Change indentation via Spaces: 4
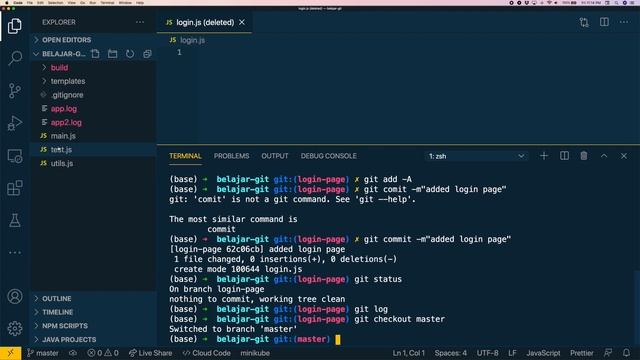This screenshot has width=640, height=360. point(451,353)
